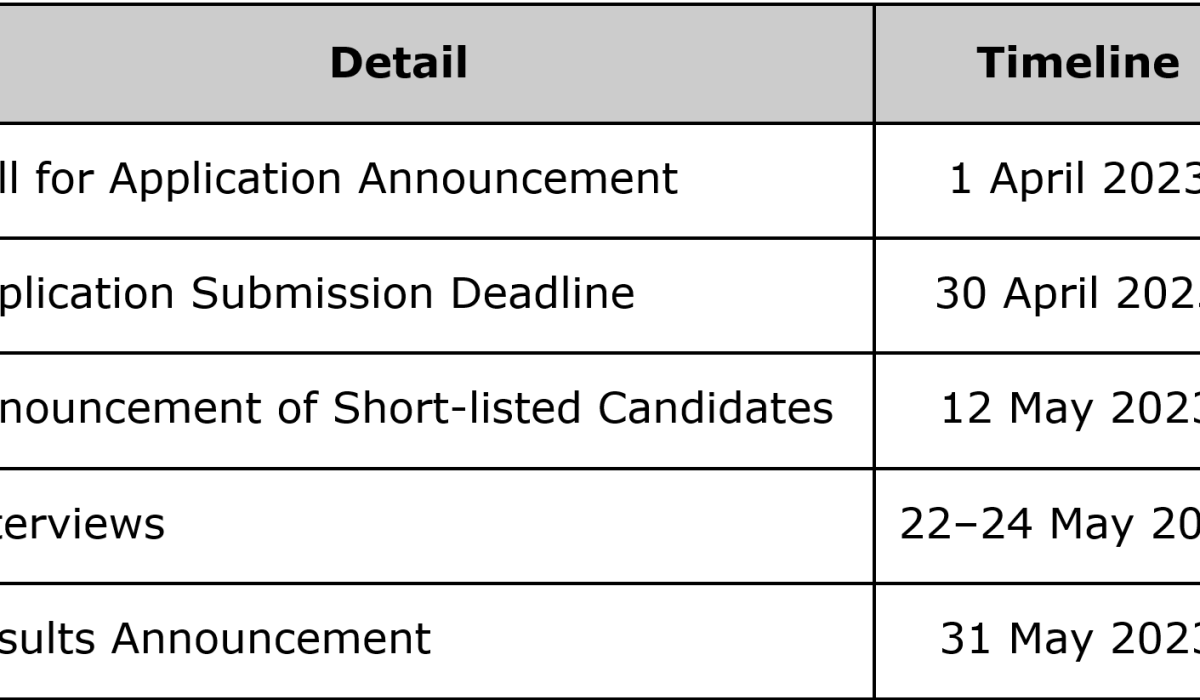Click the word Submission in the table

coord(313,294)
